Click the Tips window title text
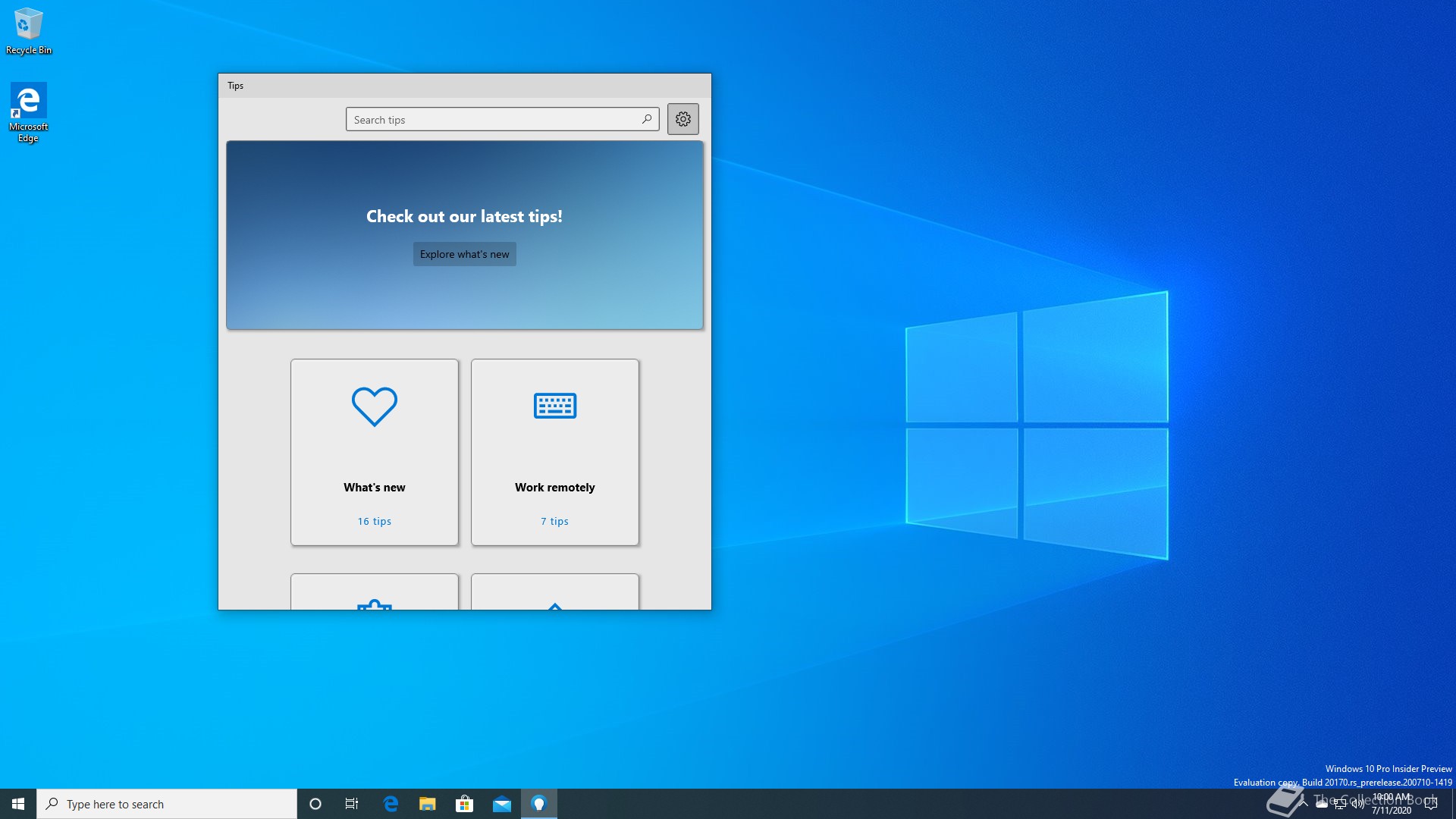Viewport: 1456px width, 819px height. pyautogui.click(x=236, y=86)
